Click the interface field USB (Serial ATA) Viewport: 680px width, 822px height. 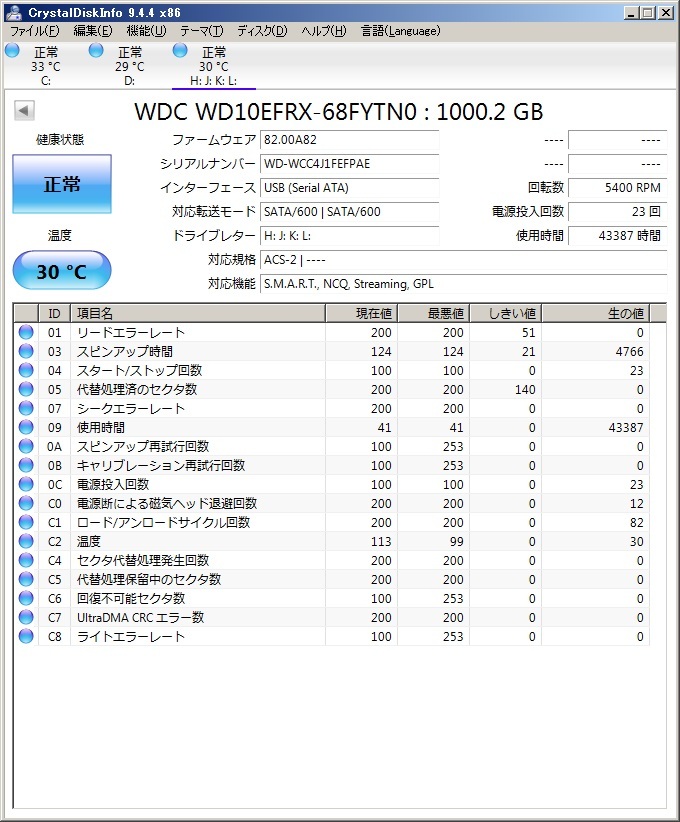click(x=350, y=188)
